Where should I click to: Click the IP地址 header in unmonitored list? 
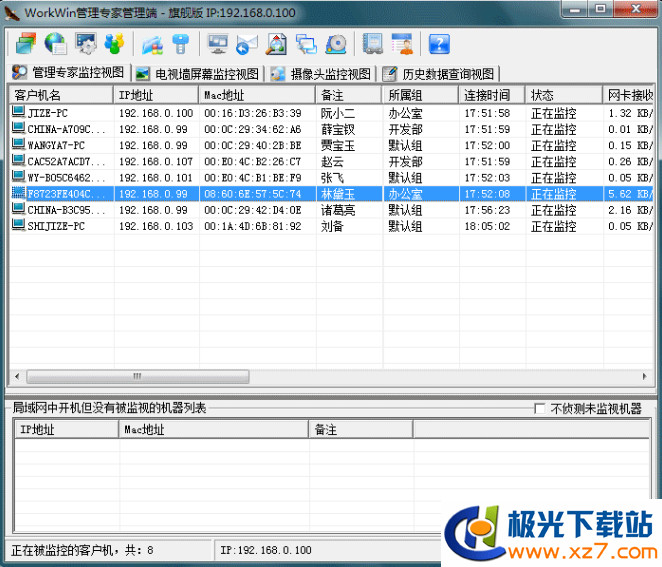pyautogui.click(x=66, y=429)
